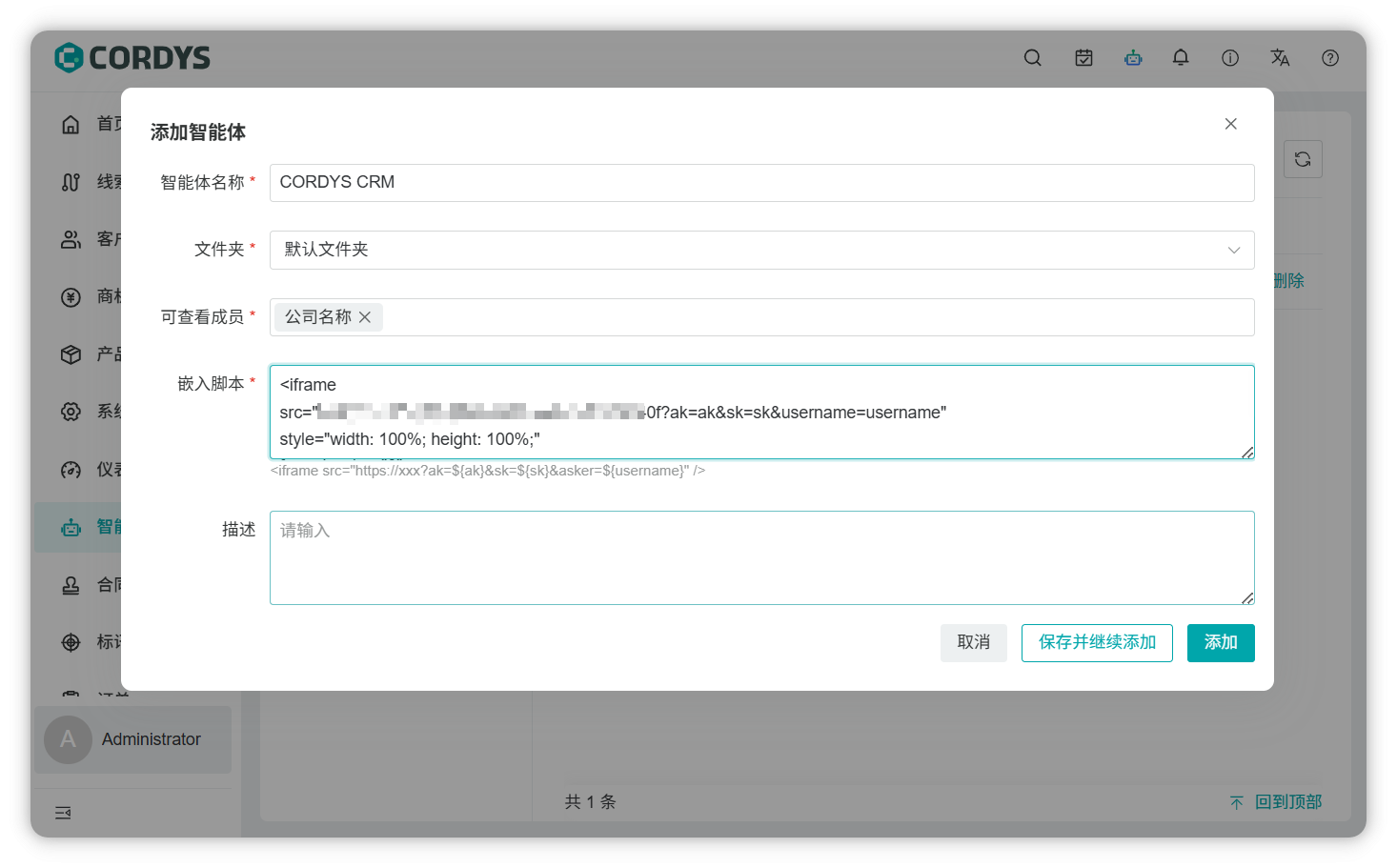
Task: Open the dashboard gauge sidebar icon
Action: (71, 470)
